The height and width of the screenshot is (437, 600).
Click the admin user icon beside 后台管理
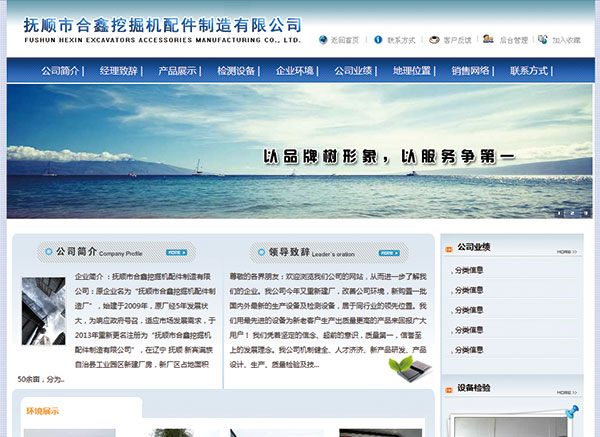pyautogui.click(x=488, y=40)
